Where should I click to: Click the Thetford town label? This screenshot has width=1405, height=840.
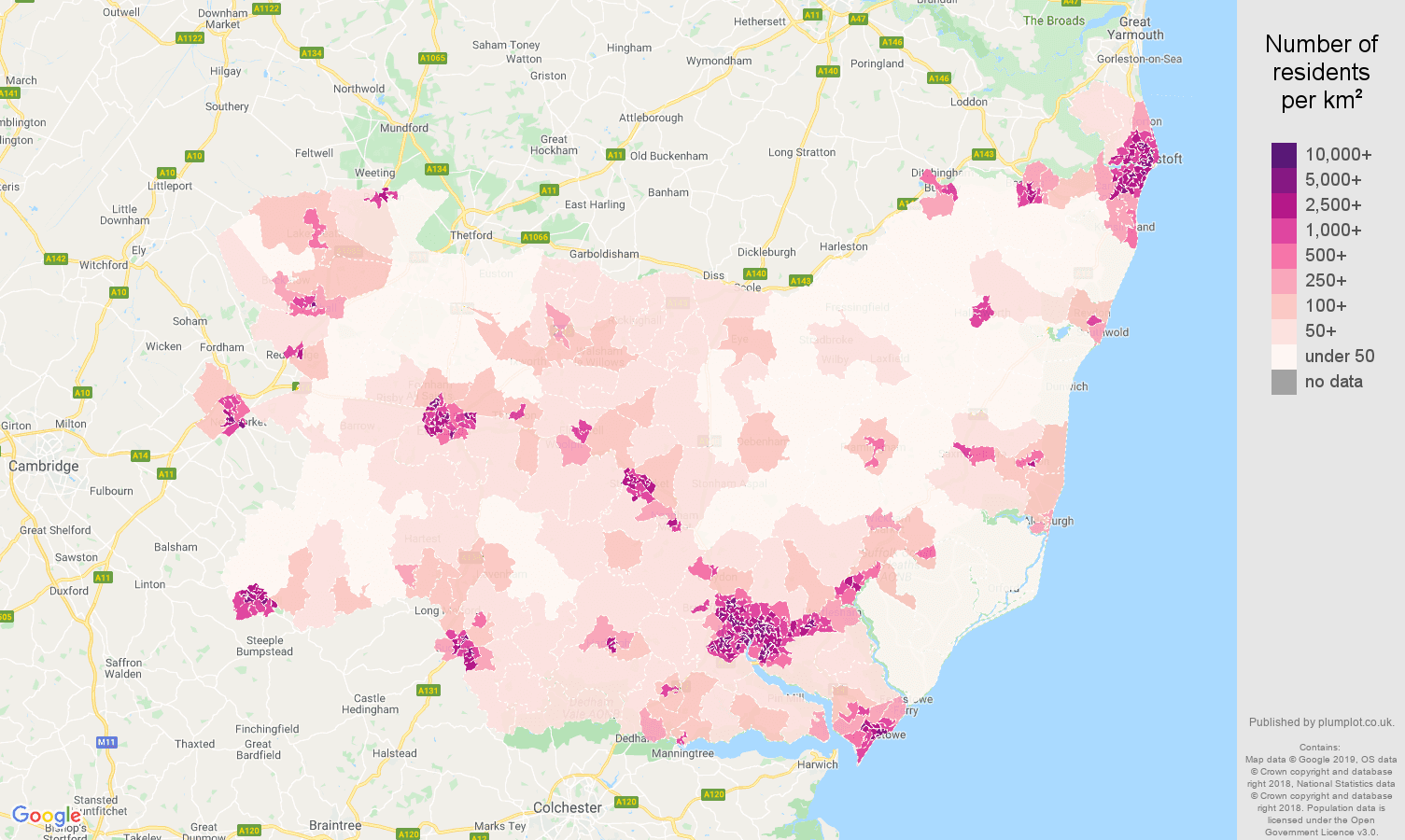471,235
